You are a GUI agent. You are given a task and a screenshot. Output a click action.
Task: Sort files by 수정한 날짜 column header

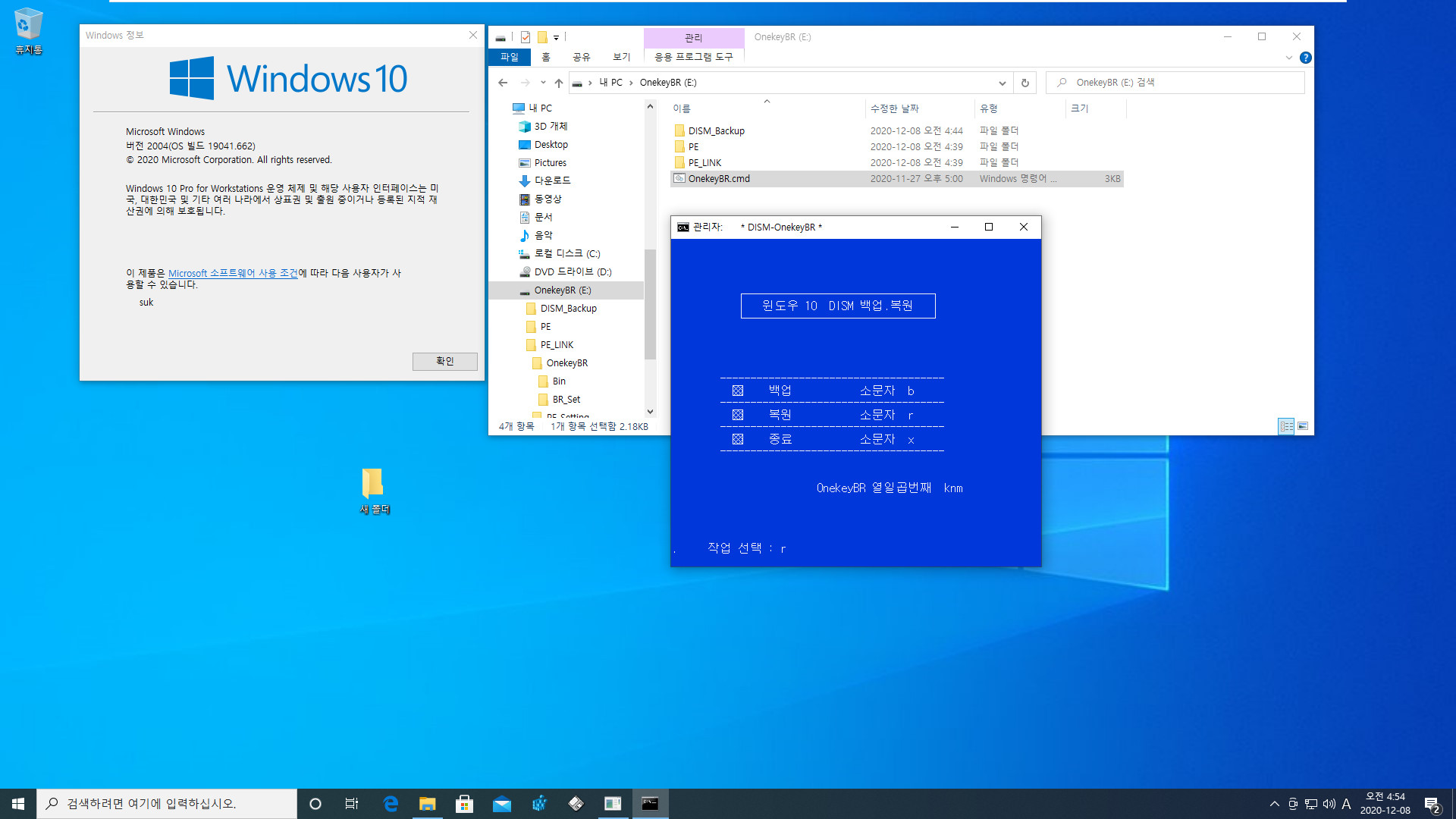(919, 108)
